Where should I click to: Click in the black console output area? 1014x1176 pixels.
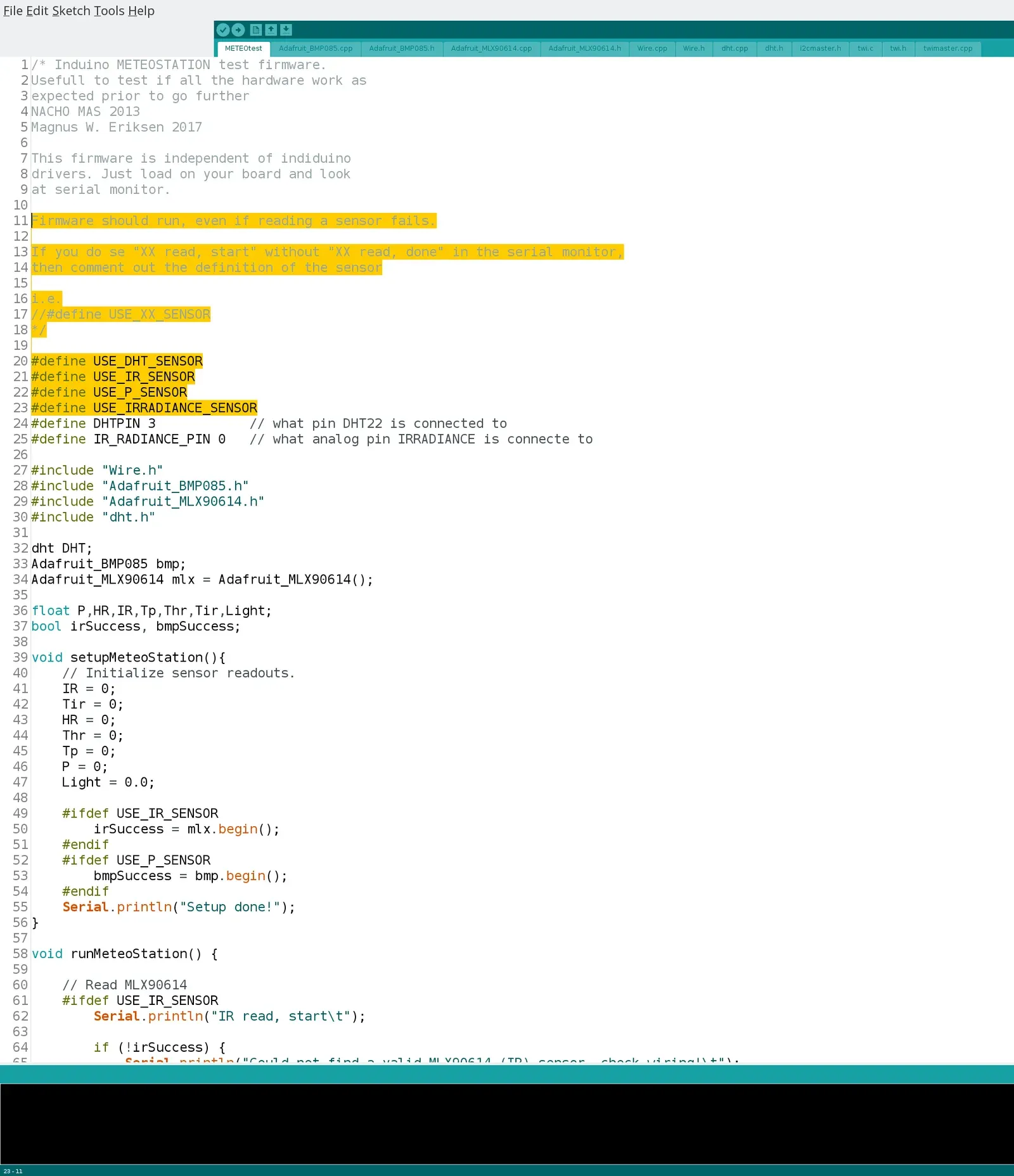click(507, 1123)
